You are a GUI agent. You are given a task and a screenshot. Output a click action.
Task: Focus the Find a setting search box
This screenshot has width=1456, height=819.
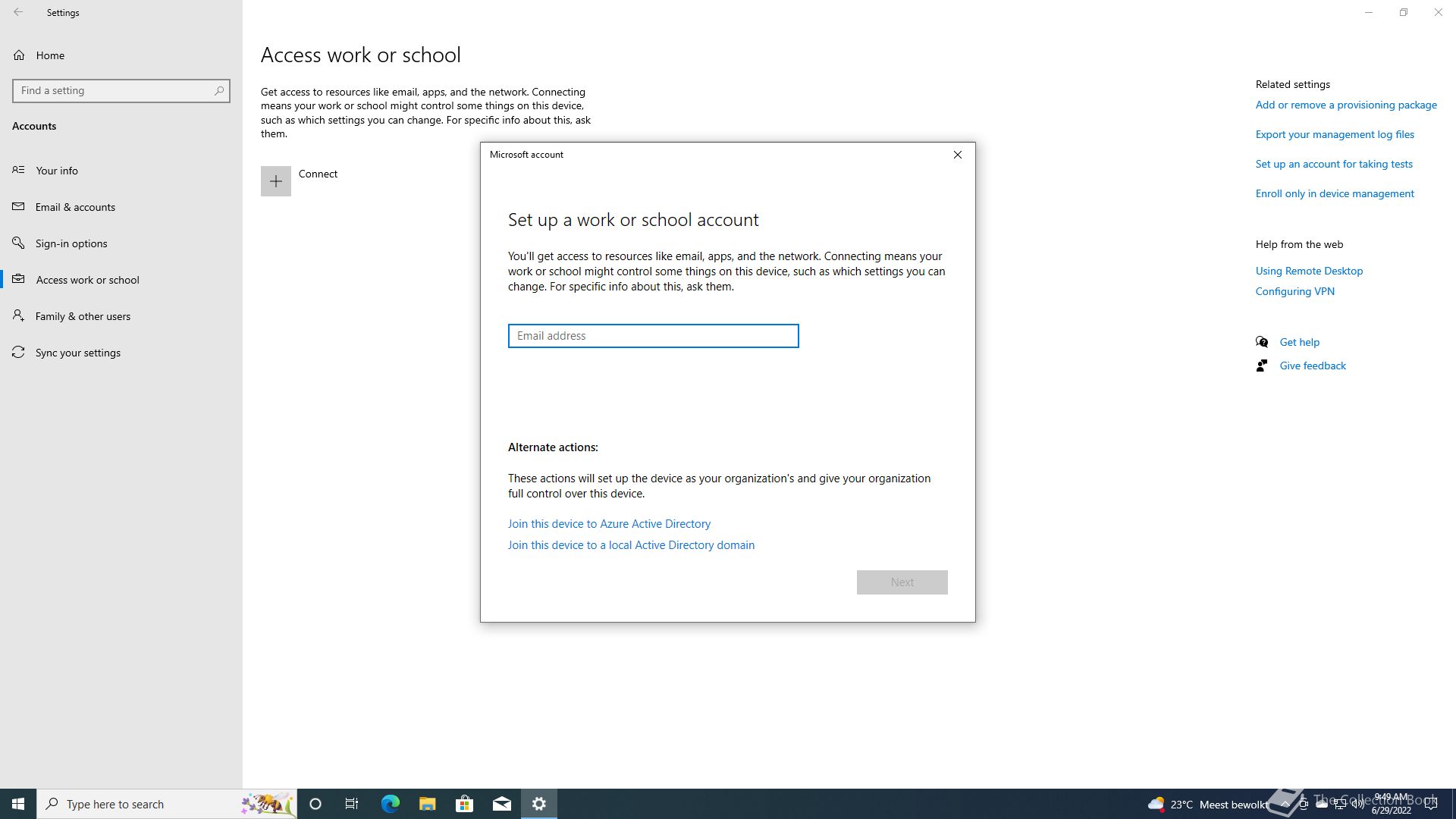121,90
